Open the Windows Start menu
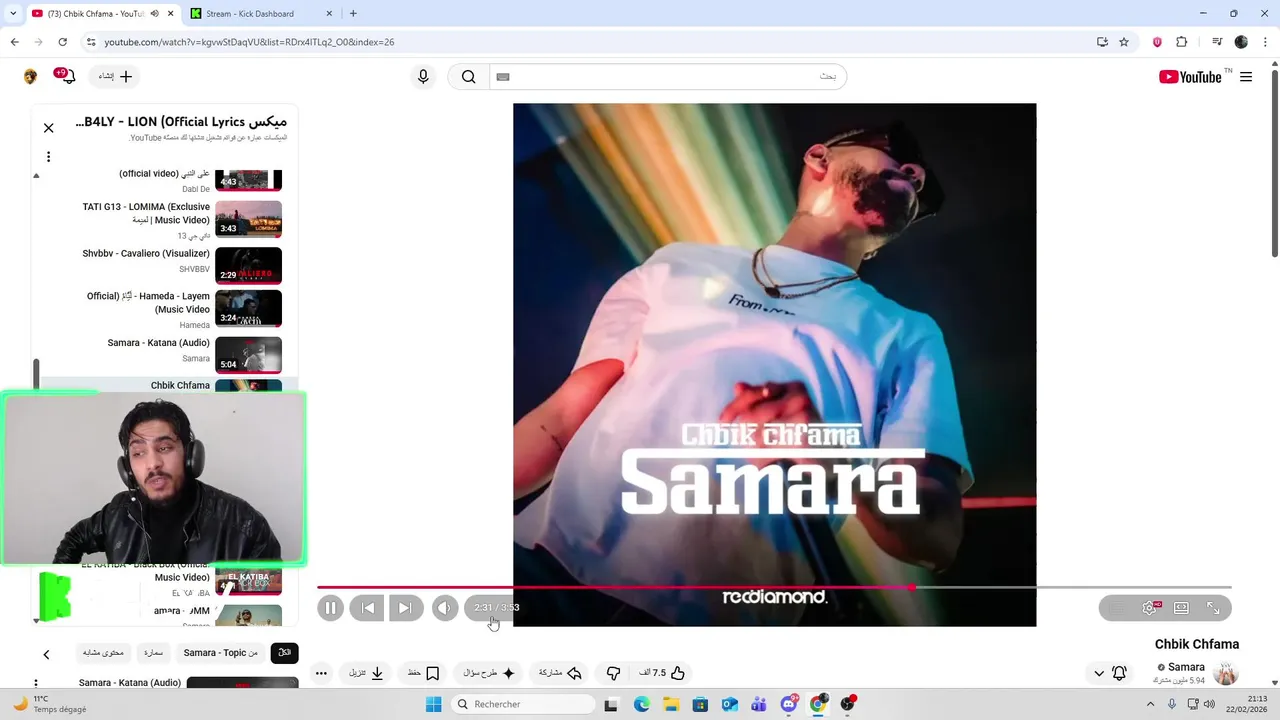 point(433,704)
